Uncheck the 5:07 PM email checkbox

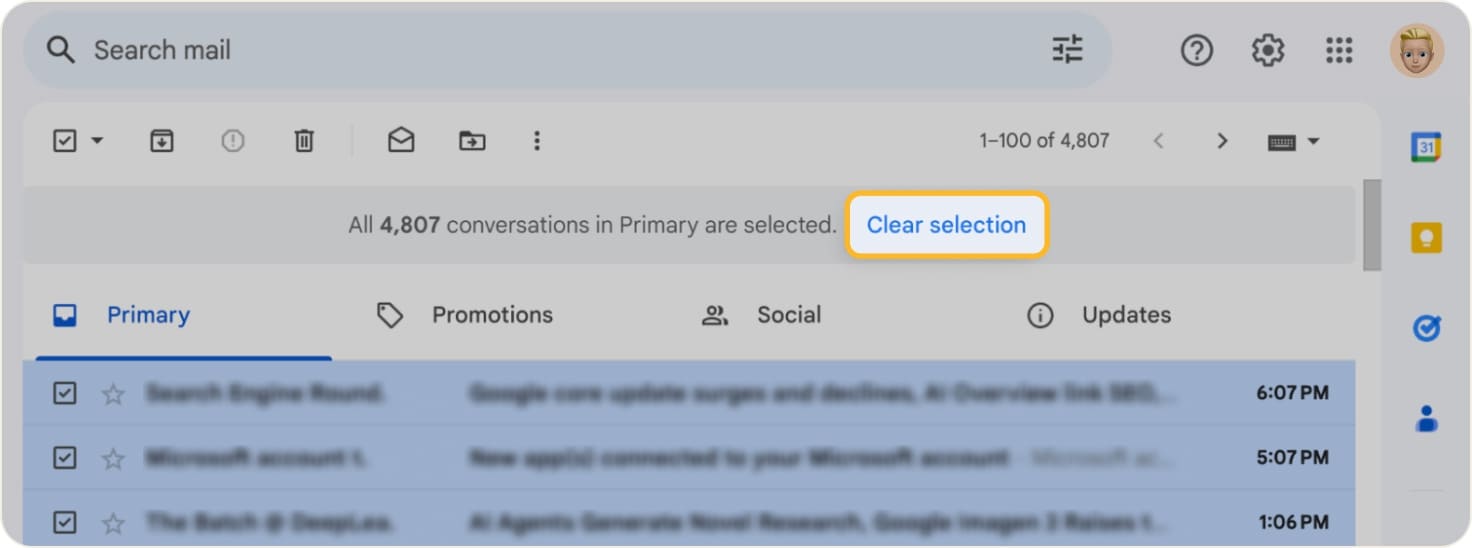pos(65,458)
